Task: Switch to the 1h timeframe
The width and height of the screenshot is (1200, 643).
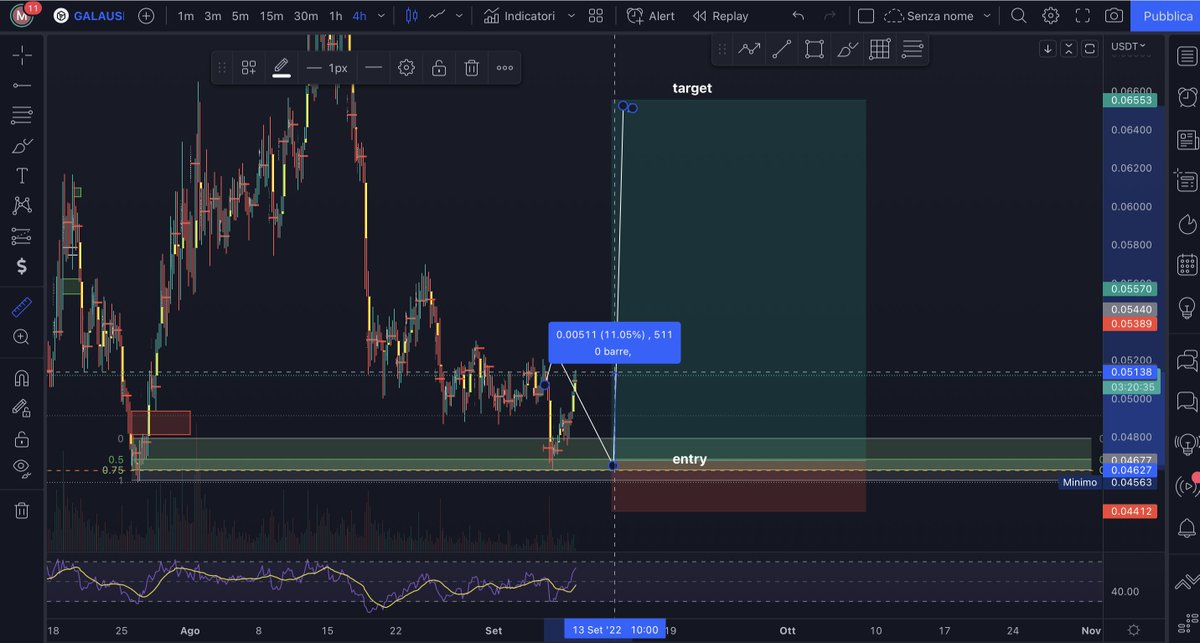Action: 336,16
